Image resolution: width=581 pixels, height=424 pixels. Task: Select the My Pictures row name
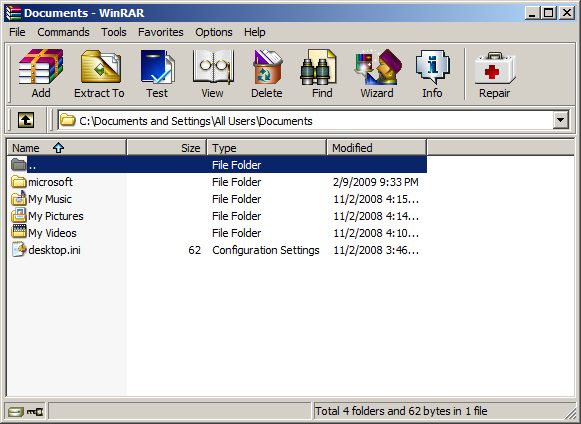coord(56,216)
